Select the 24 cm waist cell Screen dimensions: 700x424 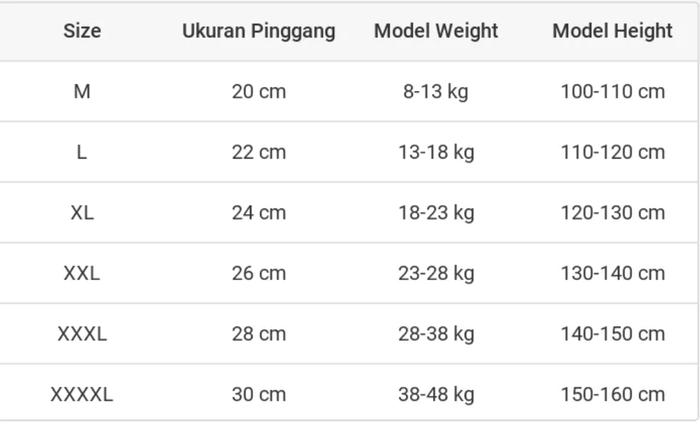click(x=259, y=213)
